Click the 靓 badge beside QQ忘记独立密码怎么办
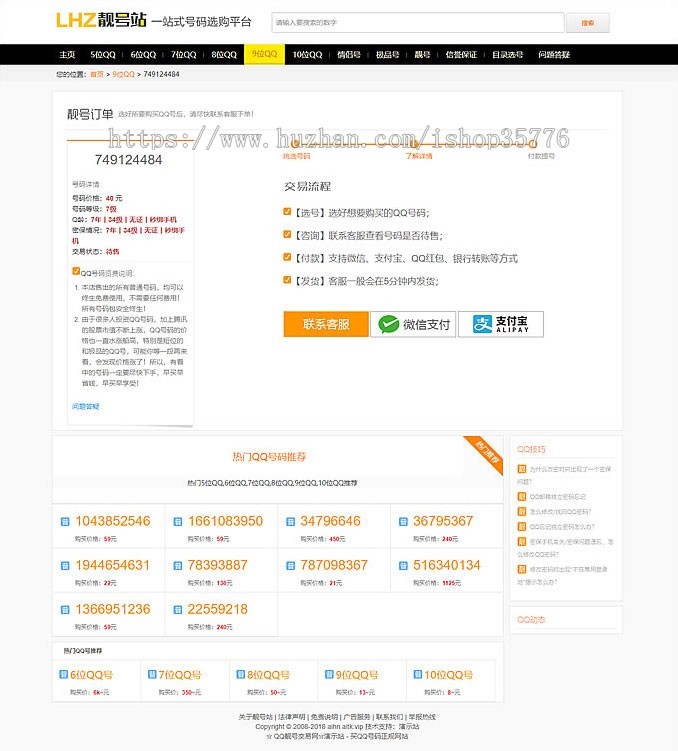The image size is (678, 751). coord(522,526)
